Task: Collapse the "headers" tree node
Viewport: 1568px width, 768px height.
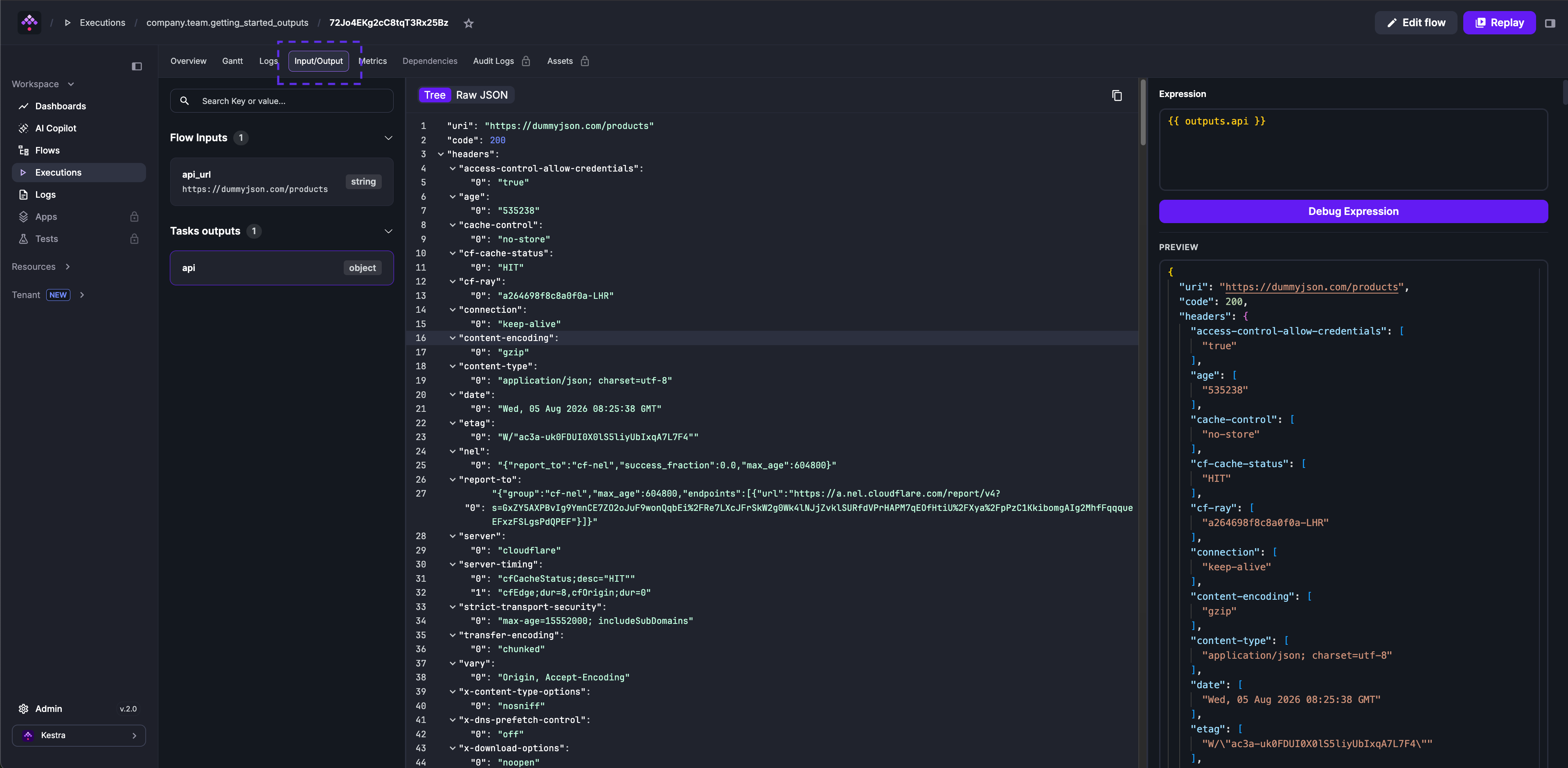Action: 441,154
